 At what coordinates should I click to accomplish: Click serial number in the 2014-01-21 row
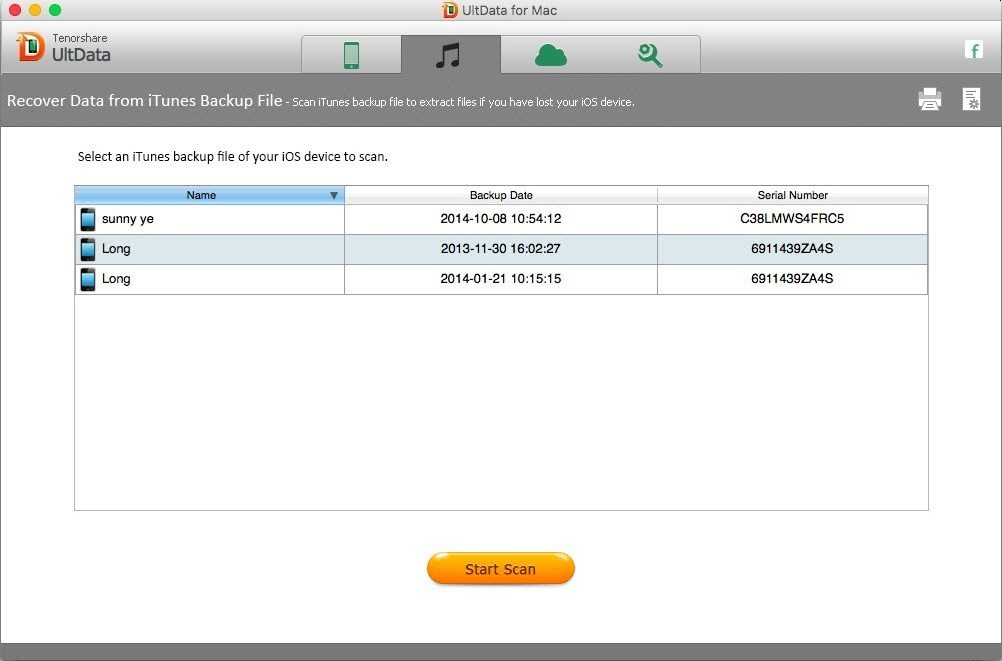click(x=792, y=279)
